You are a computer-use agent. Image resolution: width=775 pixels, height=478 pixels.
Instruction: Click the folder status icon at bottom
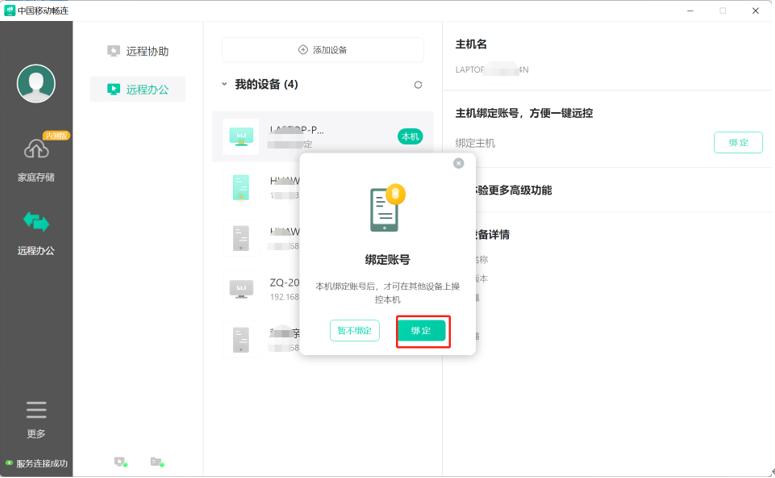157,462
